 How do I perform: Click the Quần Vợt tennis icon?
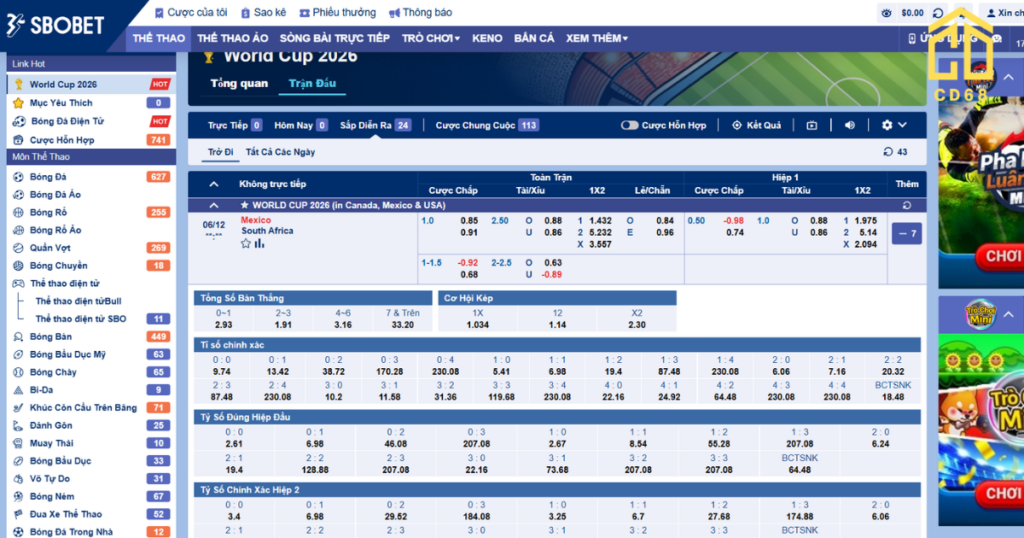(18, 247)
